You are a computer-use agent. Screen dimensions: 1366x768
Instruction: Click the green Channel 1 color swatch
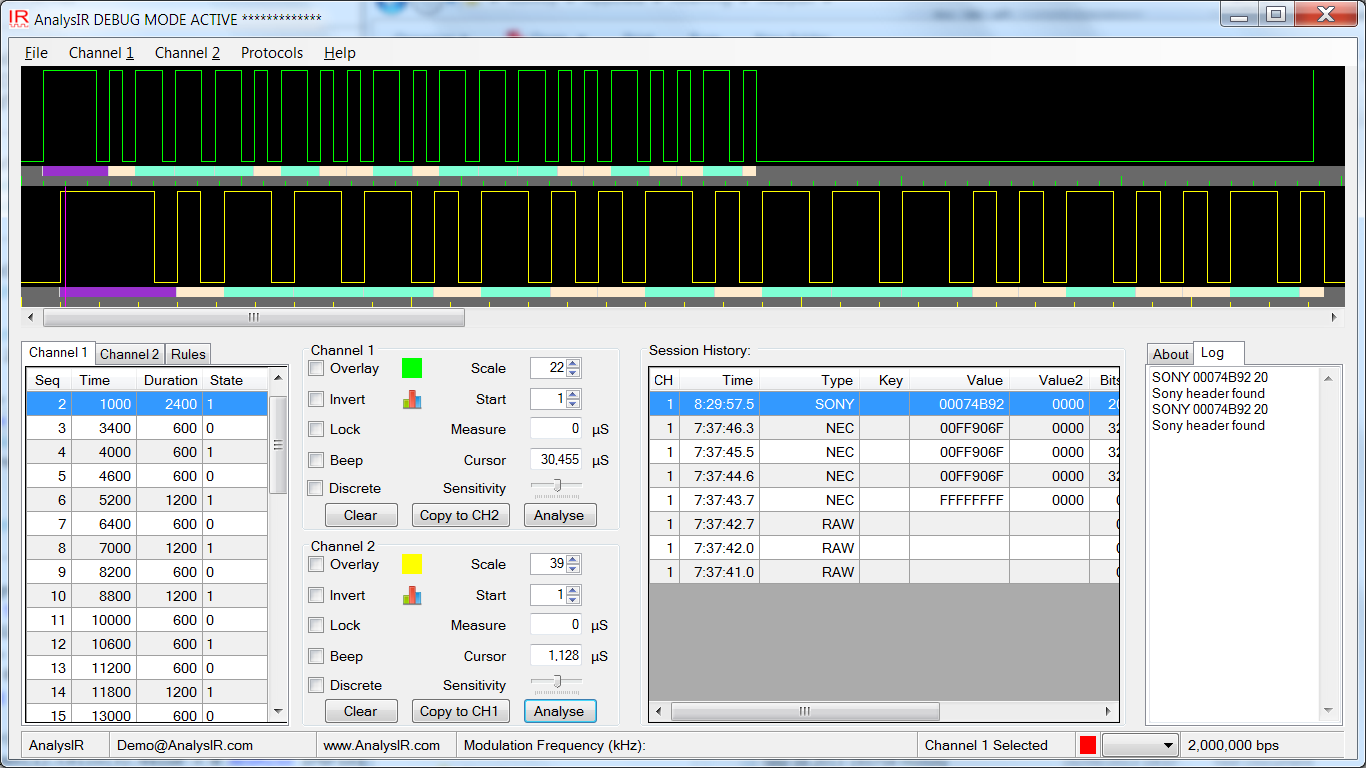click(x=412, y=368)
